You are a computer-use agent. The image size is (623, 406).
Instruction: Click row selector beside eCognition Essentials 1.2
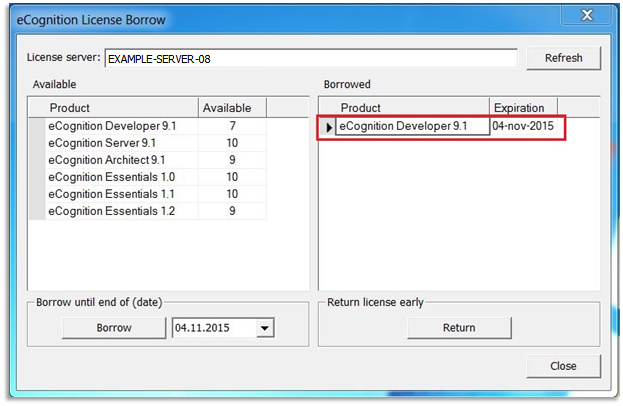tap(37, 211)
